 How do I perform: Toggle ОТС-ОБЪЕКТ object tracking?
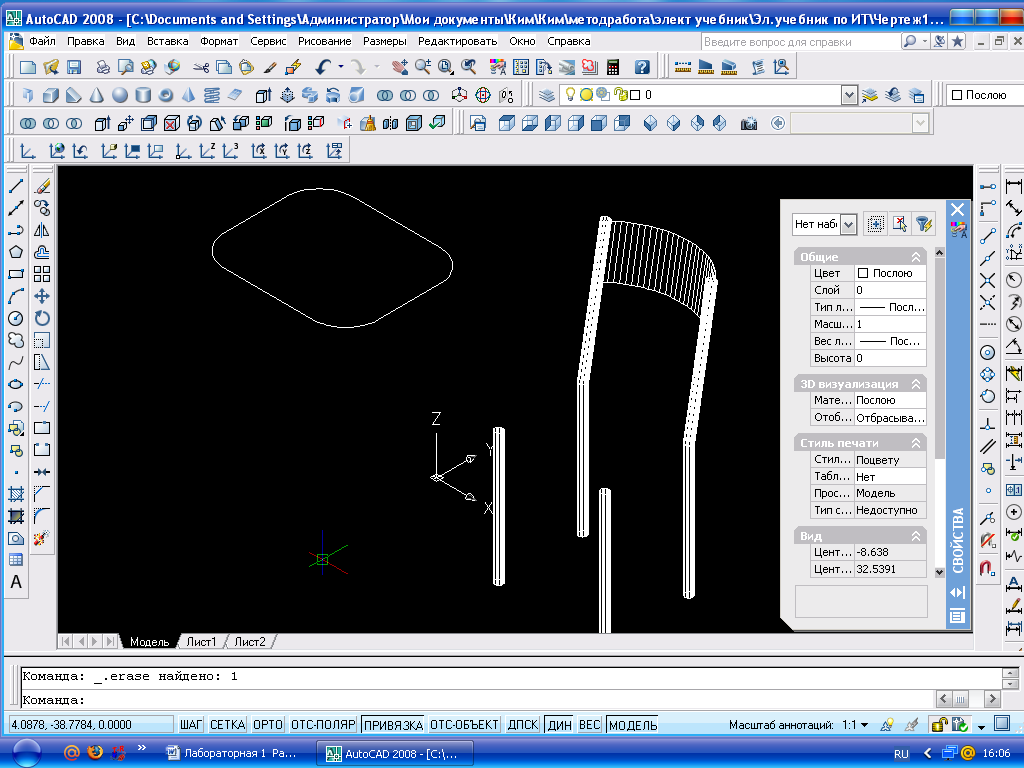464,725
